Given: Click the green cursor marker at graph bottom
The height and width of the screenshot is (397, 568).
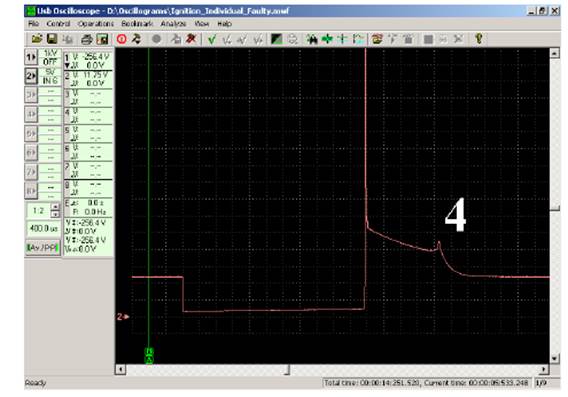Looking at the screenshot, I should [x=149, y=355].
